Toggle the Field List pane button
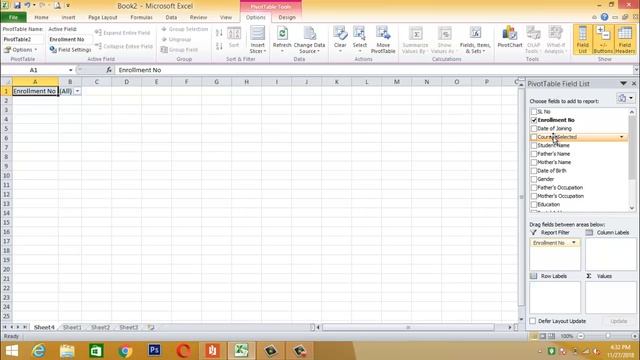The image size is (640, 360). tap(582, 40)
